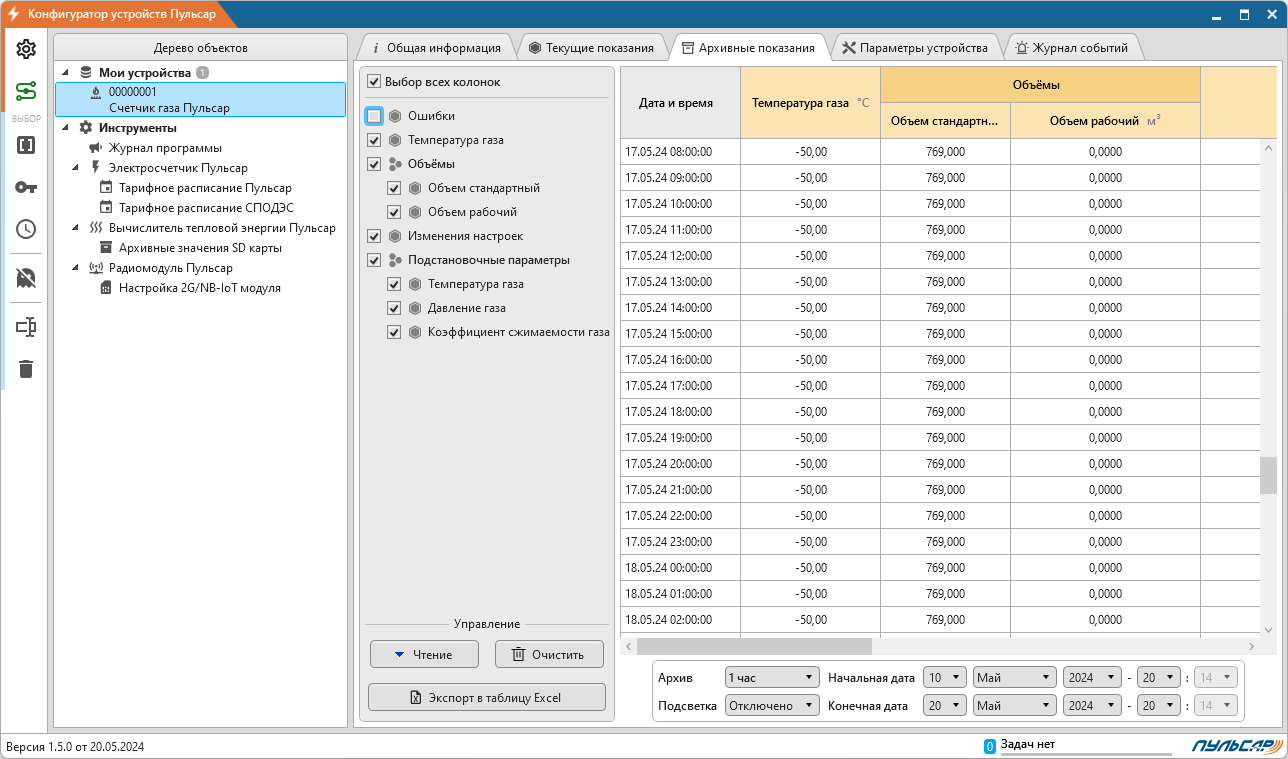Click heat icon of Вычислитель тепловой энергии
This screenshot has height=759, width=1288.
[x=96, y=228]
